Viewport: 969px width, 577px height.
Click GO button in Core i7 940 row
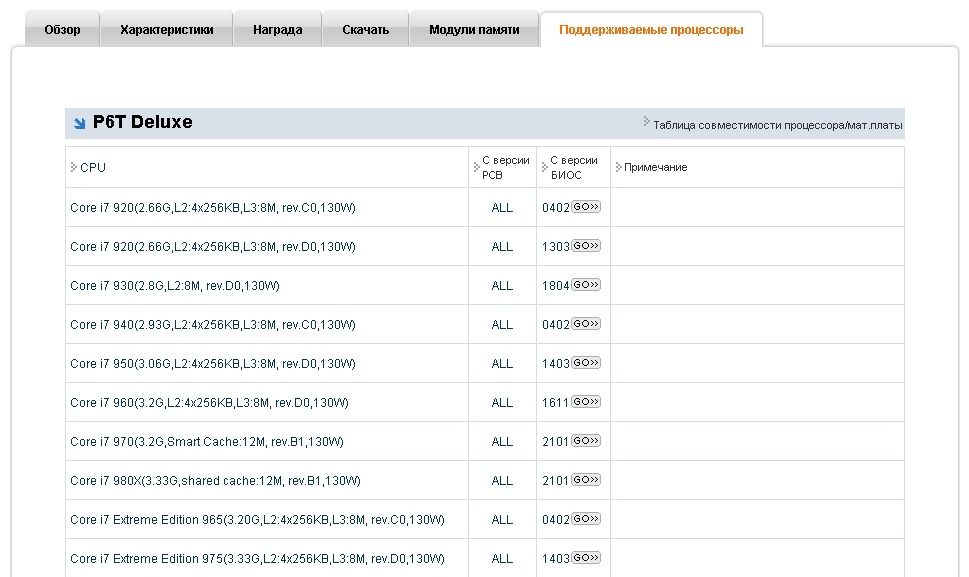[586, 324]
